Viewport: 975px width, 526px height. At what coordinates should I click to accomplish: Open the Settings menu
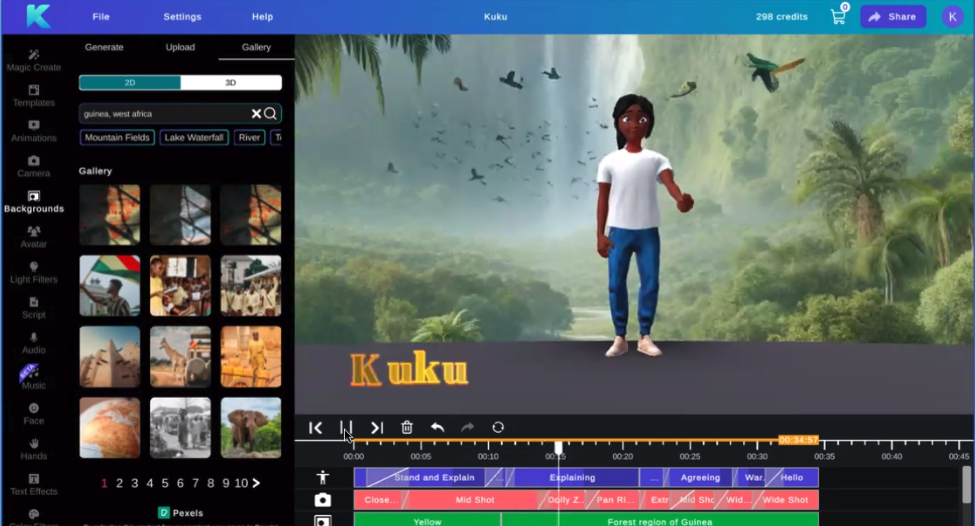click(182, 17)
